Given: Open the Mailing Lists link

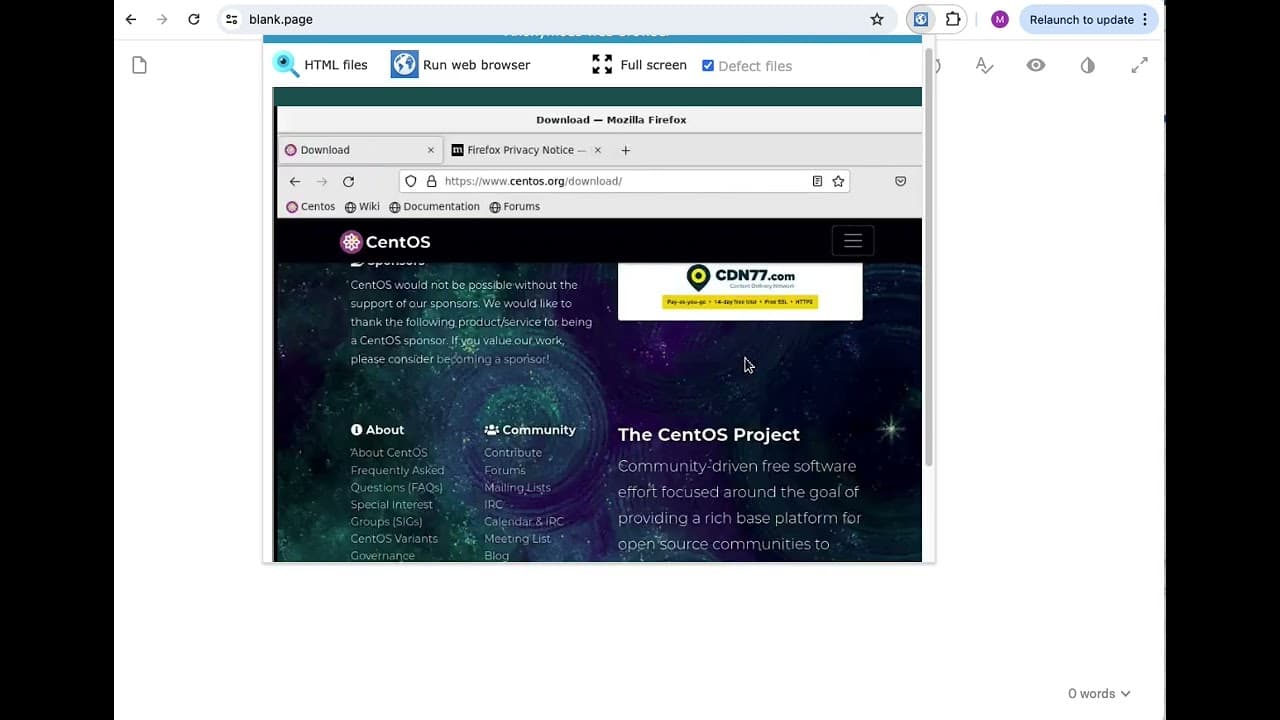Looking at the screenshot, I should pos(517,487).
